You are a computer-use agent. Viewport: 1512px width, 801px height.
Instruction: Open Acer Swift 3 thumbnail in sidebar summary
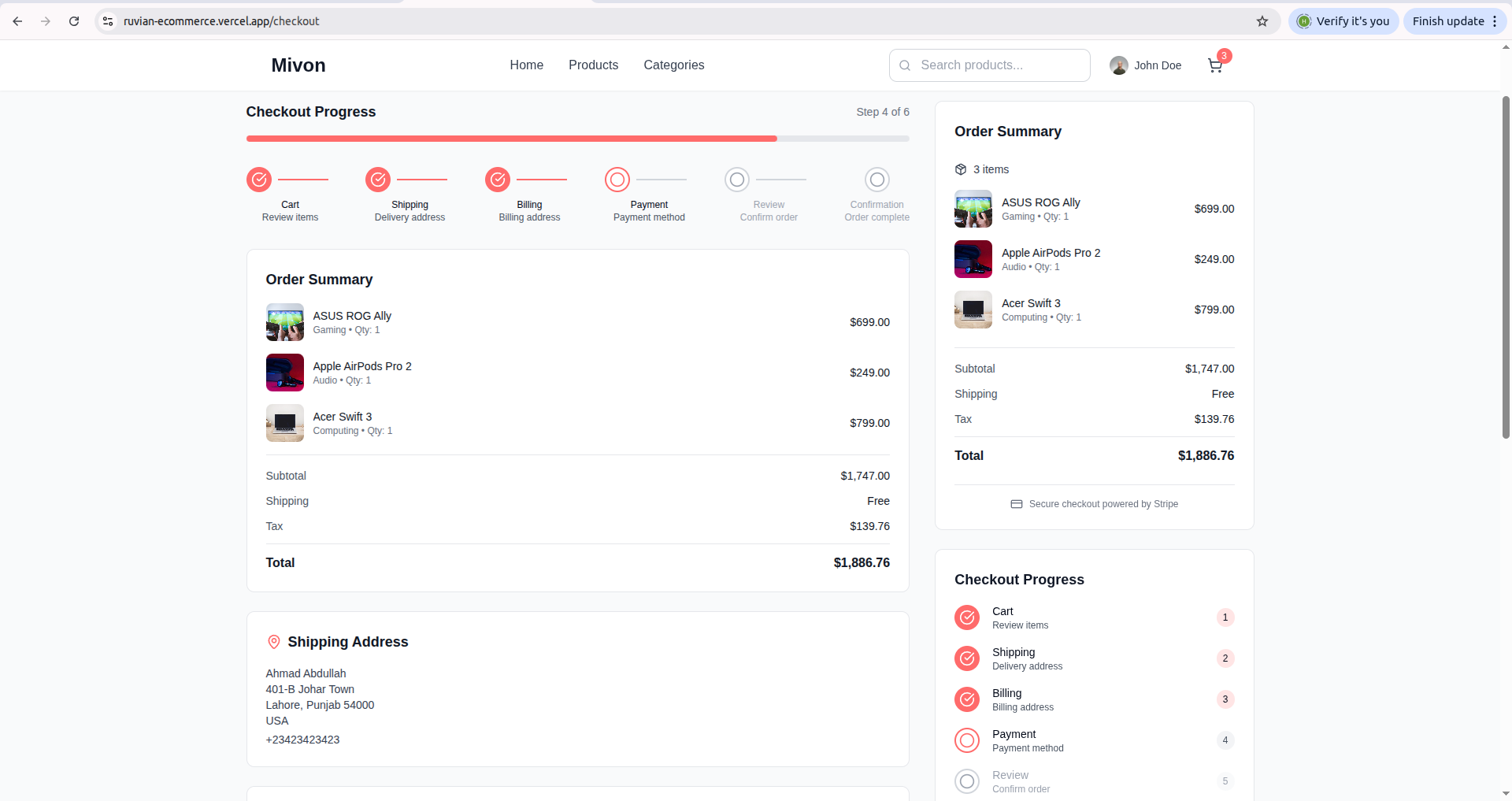pos(973,310)
